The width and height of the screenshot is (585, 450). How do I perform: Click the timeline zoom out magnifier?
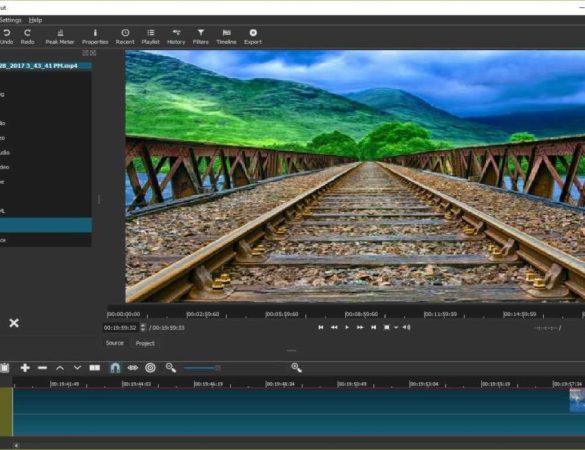coord(171,368)
